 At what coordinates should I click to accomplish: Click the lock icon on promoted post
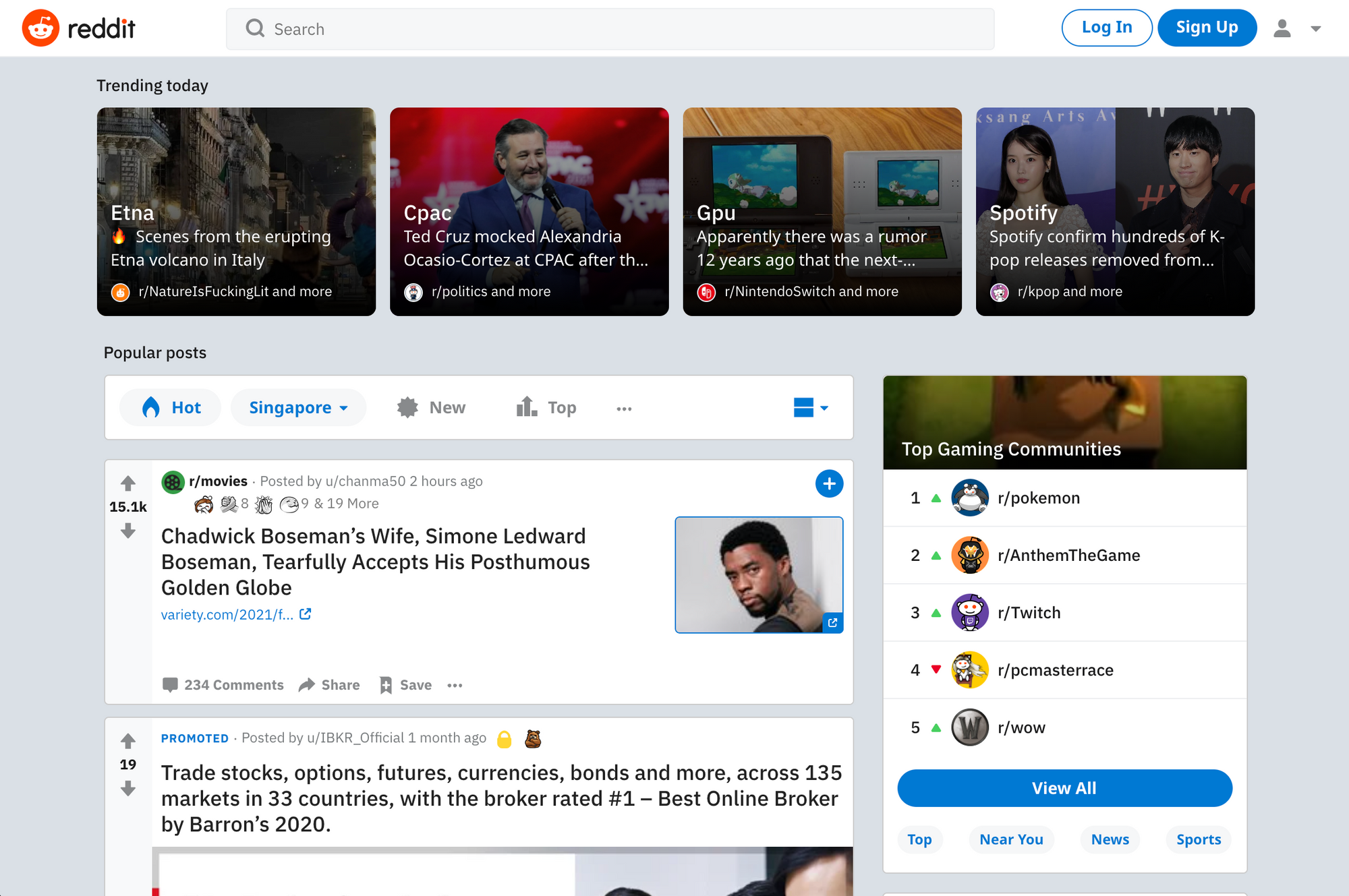504,740
